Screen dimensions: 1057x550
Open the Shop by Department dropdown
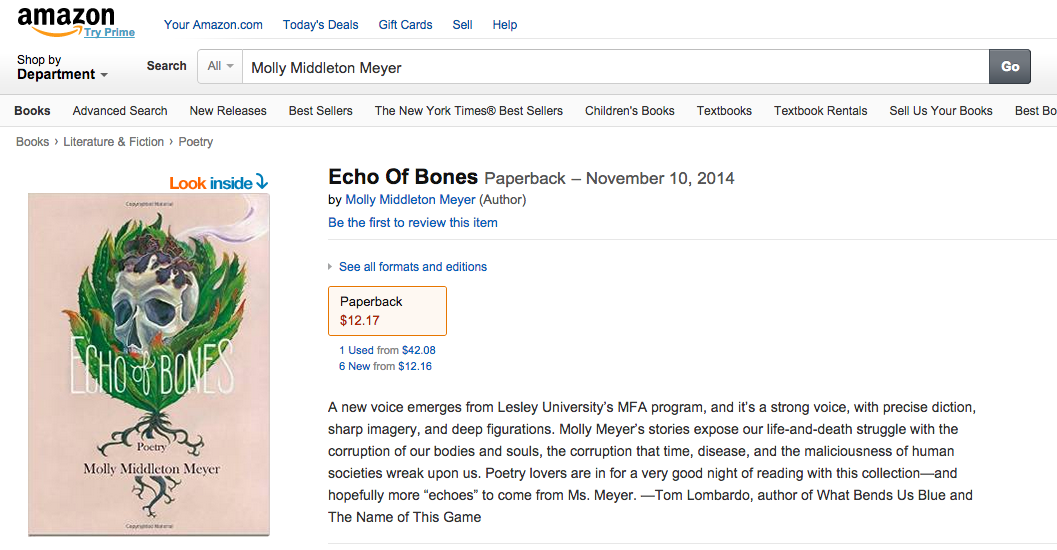(62, 68)
